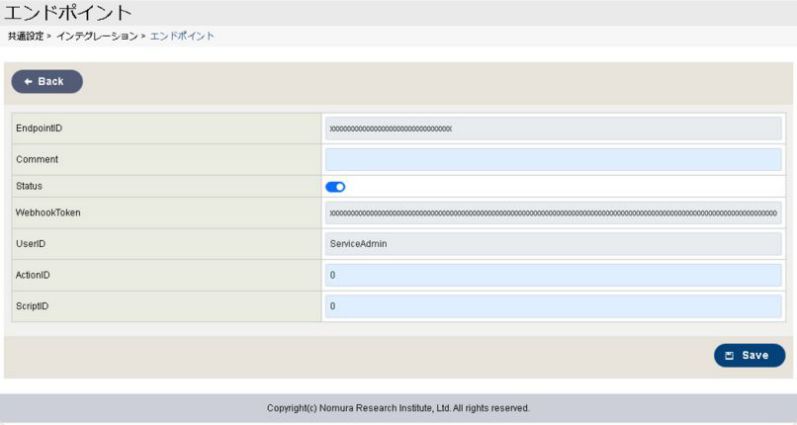Image resolution: width=797 pixels, height=425 pixels.
Task: Click the EndpointID label
Action: 39,128
